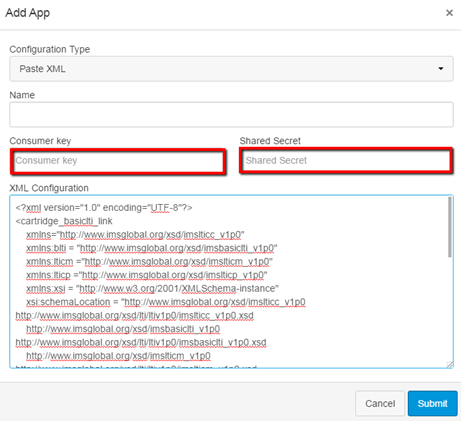Submit the app configuration

pyautogui.click(x=432, y=403)
